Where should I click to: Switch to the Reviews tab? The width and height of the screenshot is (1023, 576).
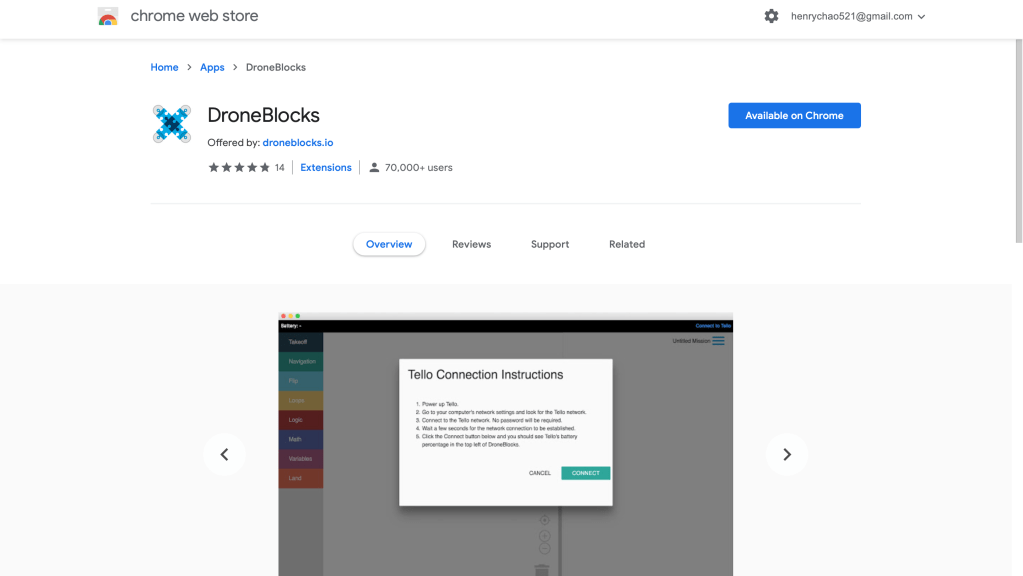pyautogui.click(x=471, y=244)
